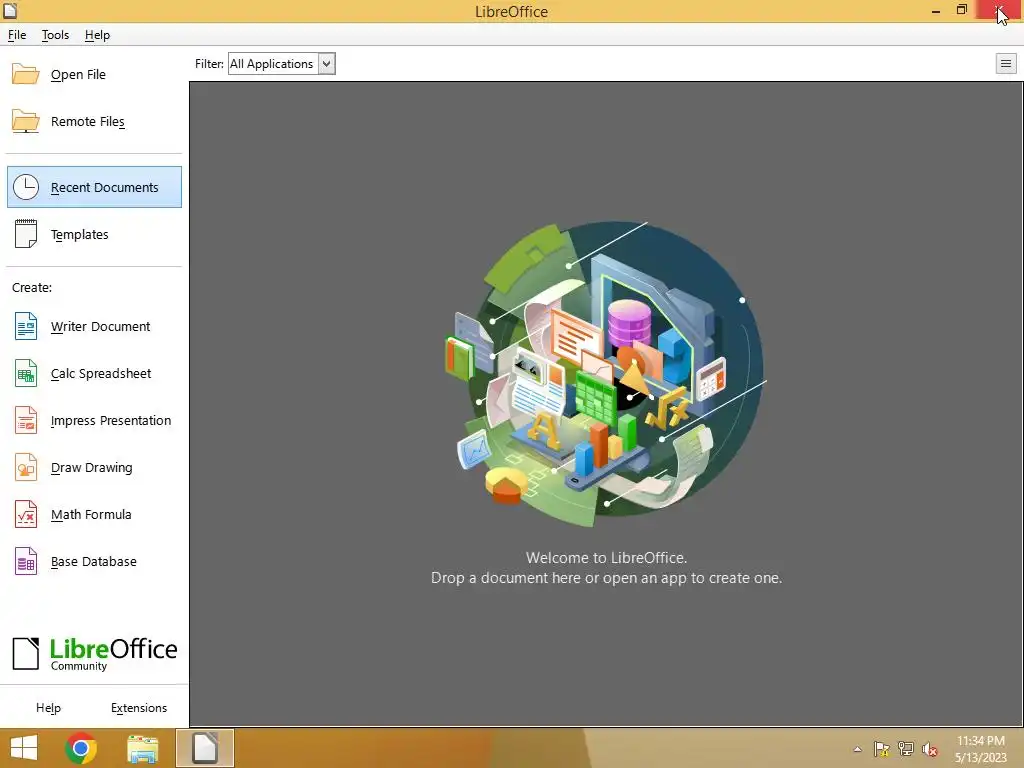
Task: Click the network tray icon
Action: (x=906, y=749)
